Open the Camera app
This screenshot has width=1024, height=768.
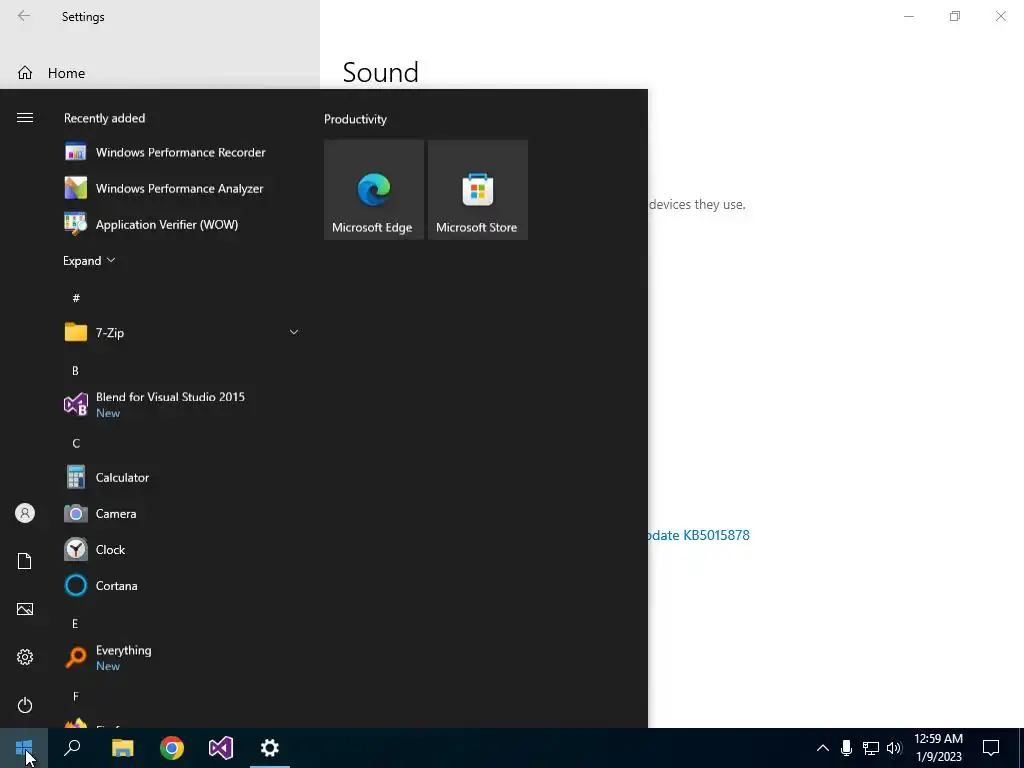[x=181, y=513]
